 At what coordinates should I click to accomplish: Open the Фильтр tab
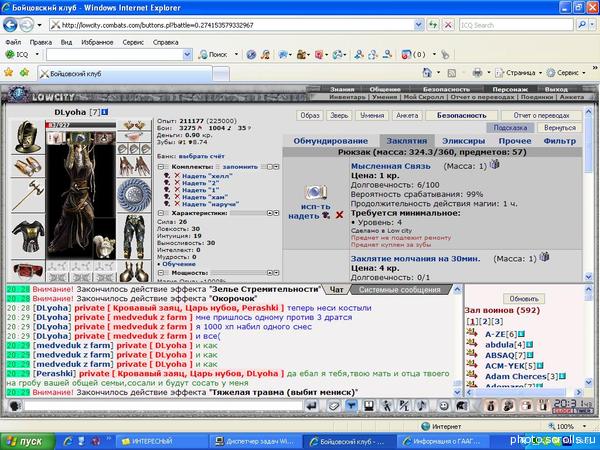(559, 141)
